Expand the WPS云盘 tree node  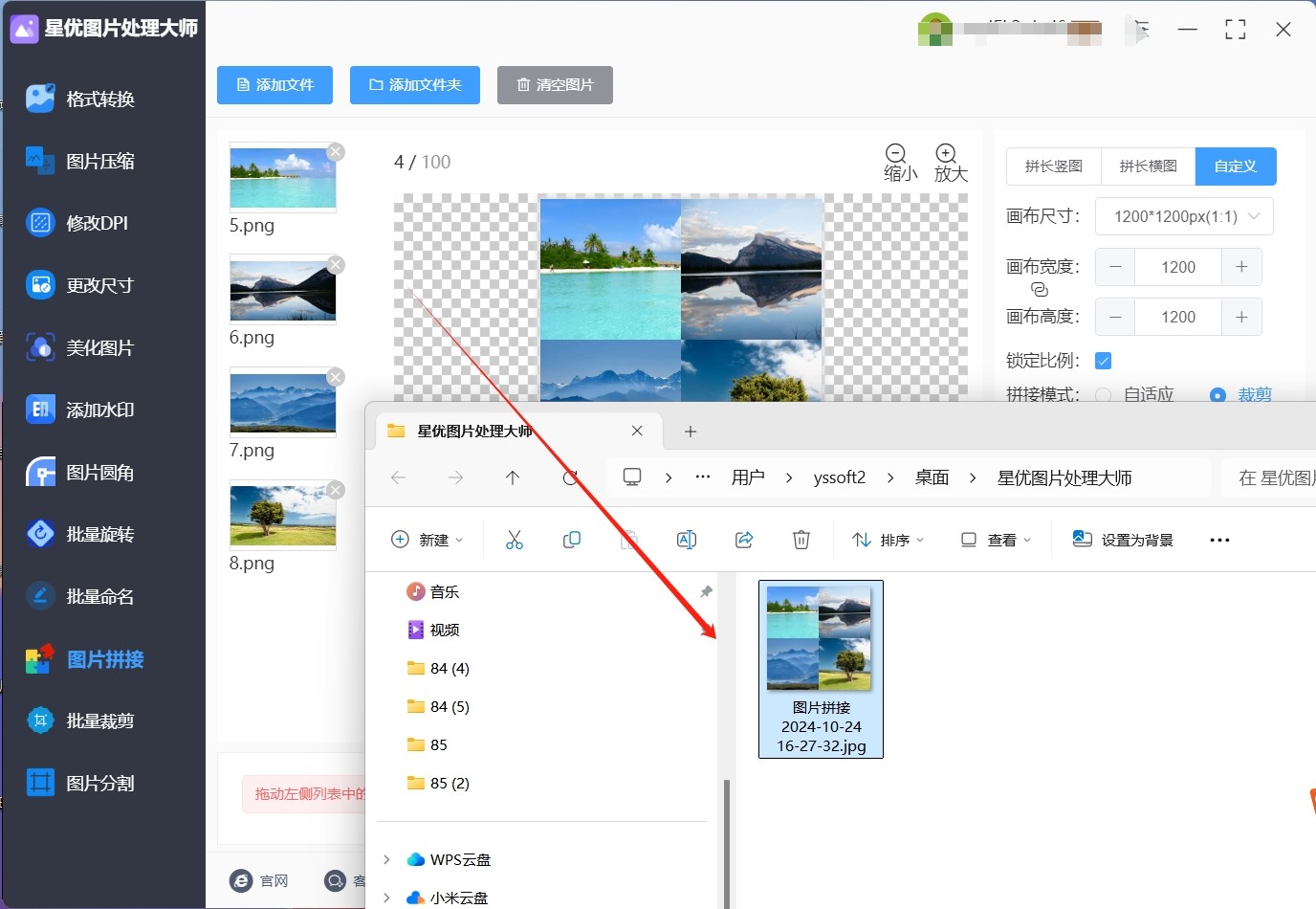[386, 859]
